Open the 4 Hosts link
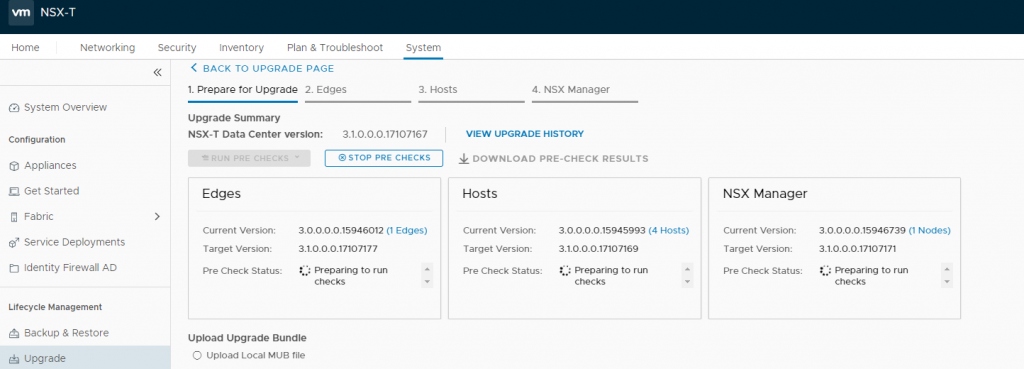This screenshot has width=1024, height=369. coord(669,231)
